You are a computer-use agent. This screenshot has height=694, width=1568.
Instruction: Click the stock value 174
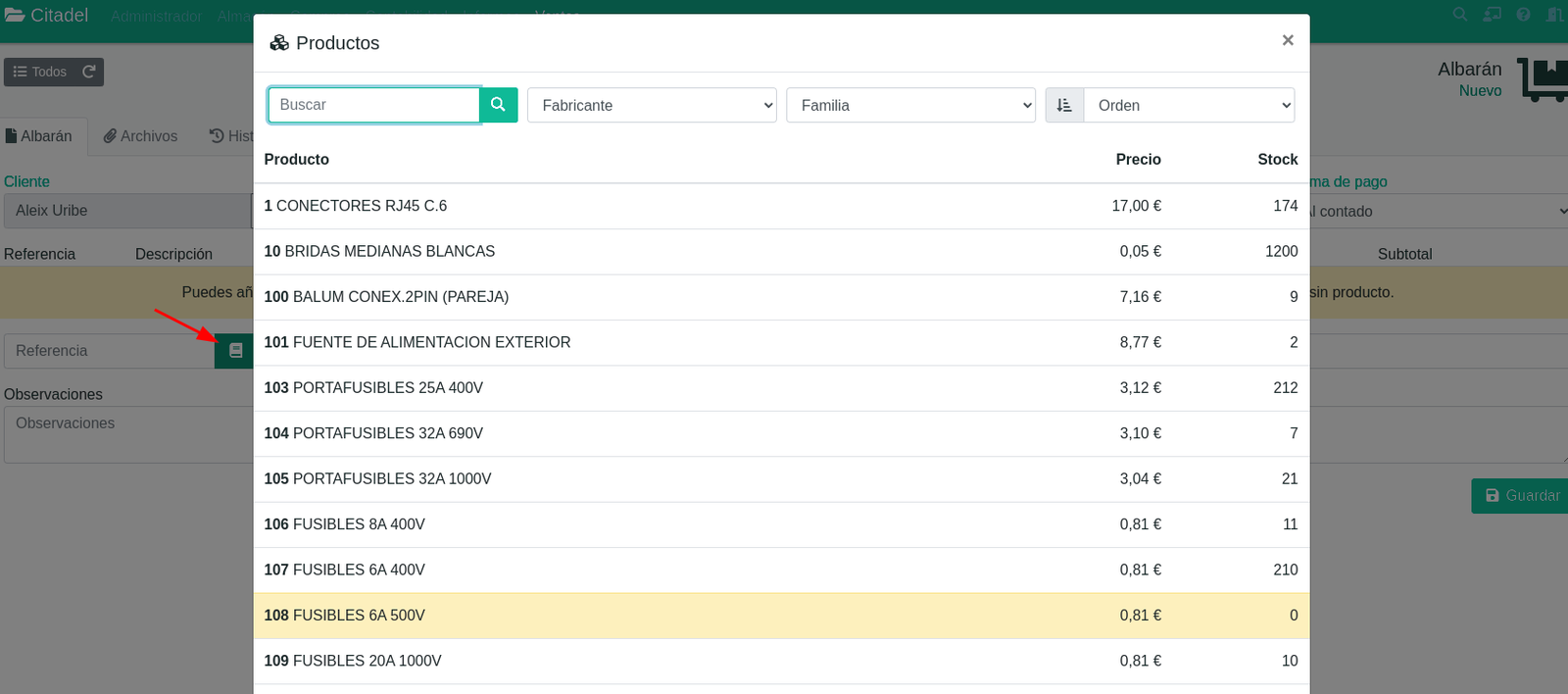(1285, 206)
